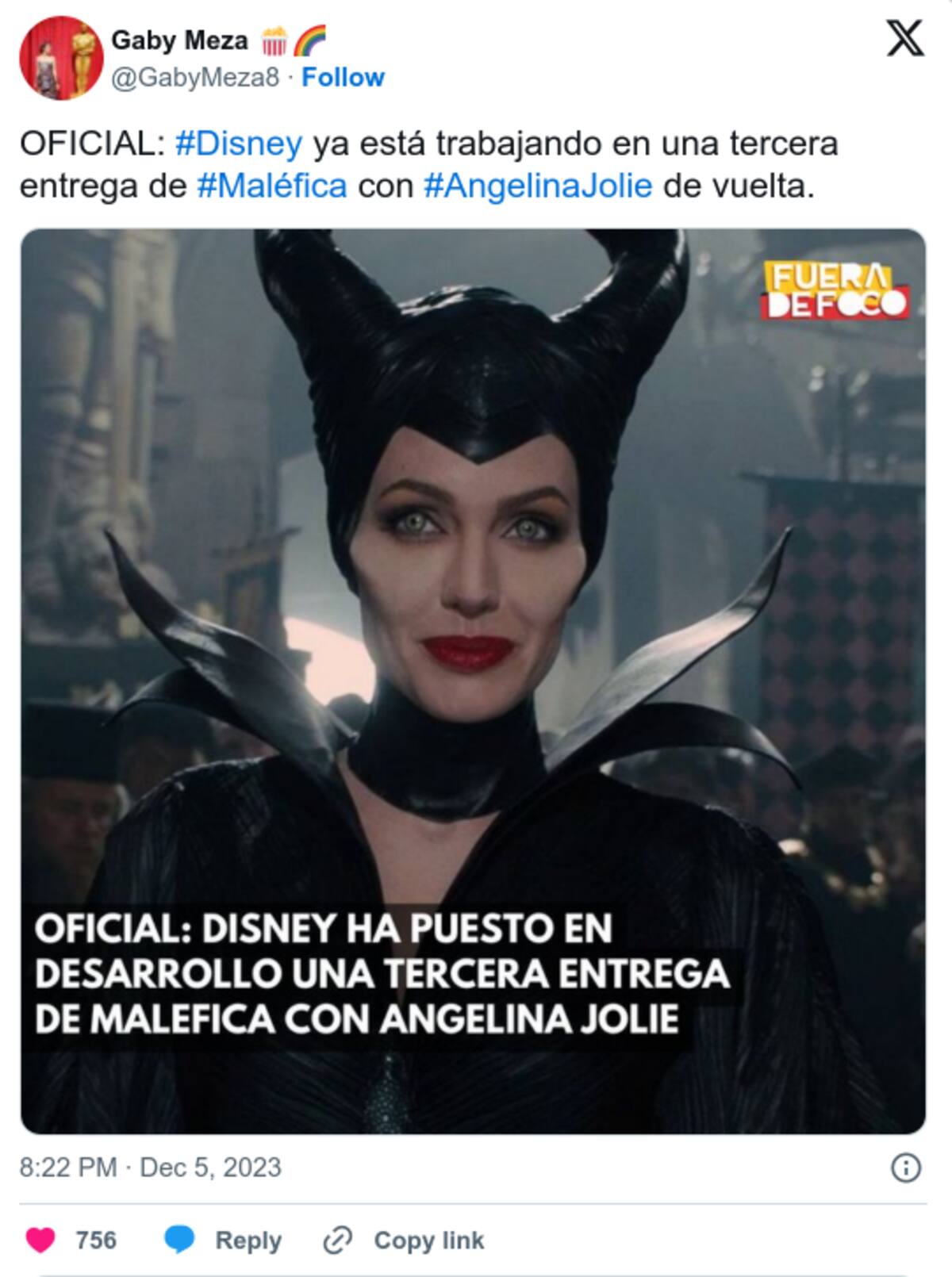
Task: Open the tweet timestamp Dec 5, 2023
Action: 150,1168
